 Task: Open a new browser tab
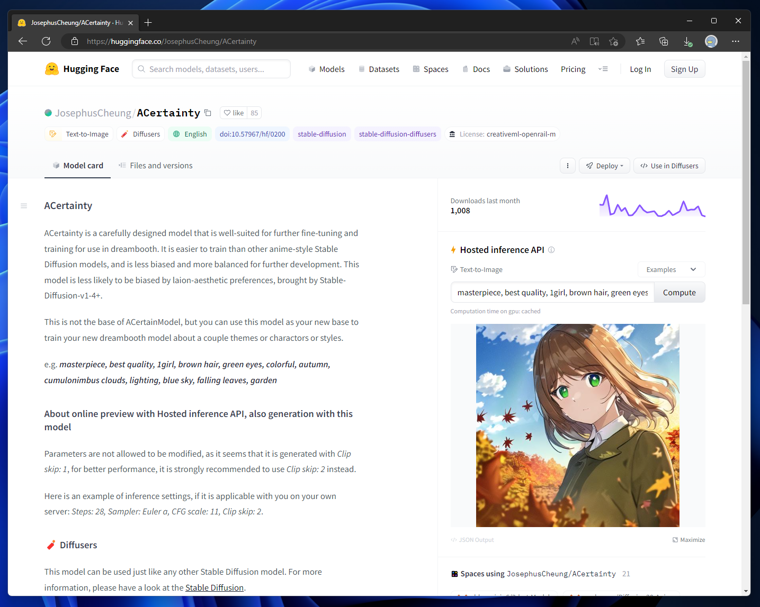pyautogui.click(x=148, y=22)
